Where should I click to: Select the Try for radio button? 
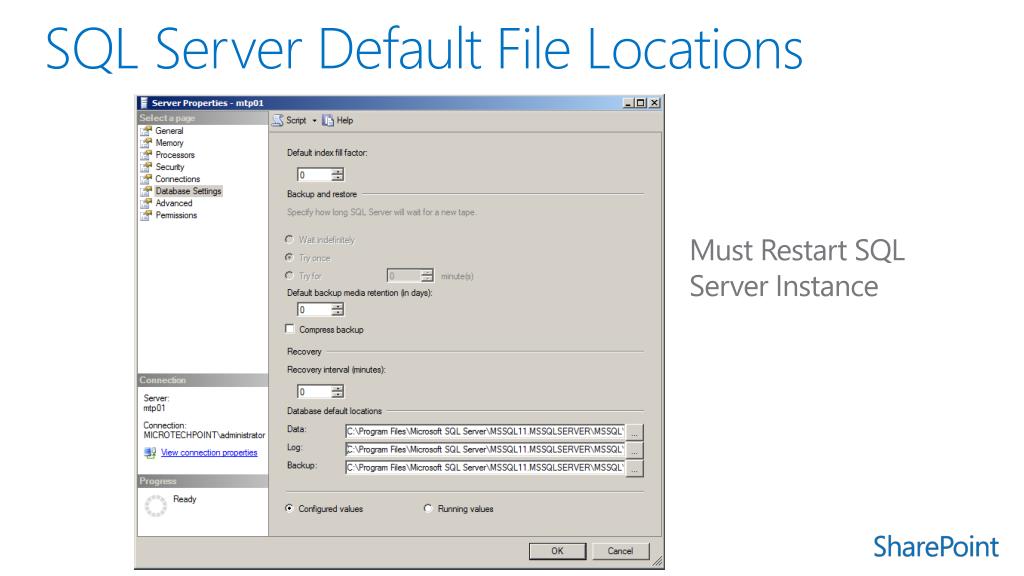pyautogui.click(x=289, y=276)
